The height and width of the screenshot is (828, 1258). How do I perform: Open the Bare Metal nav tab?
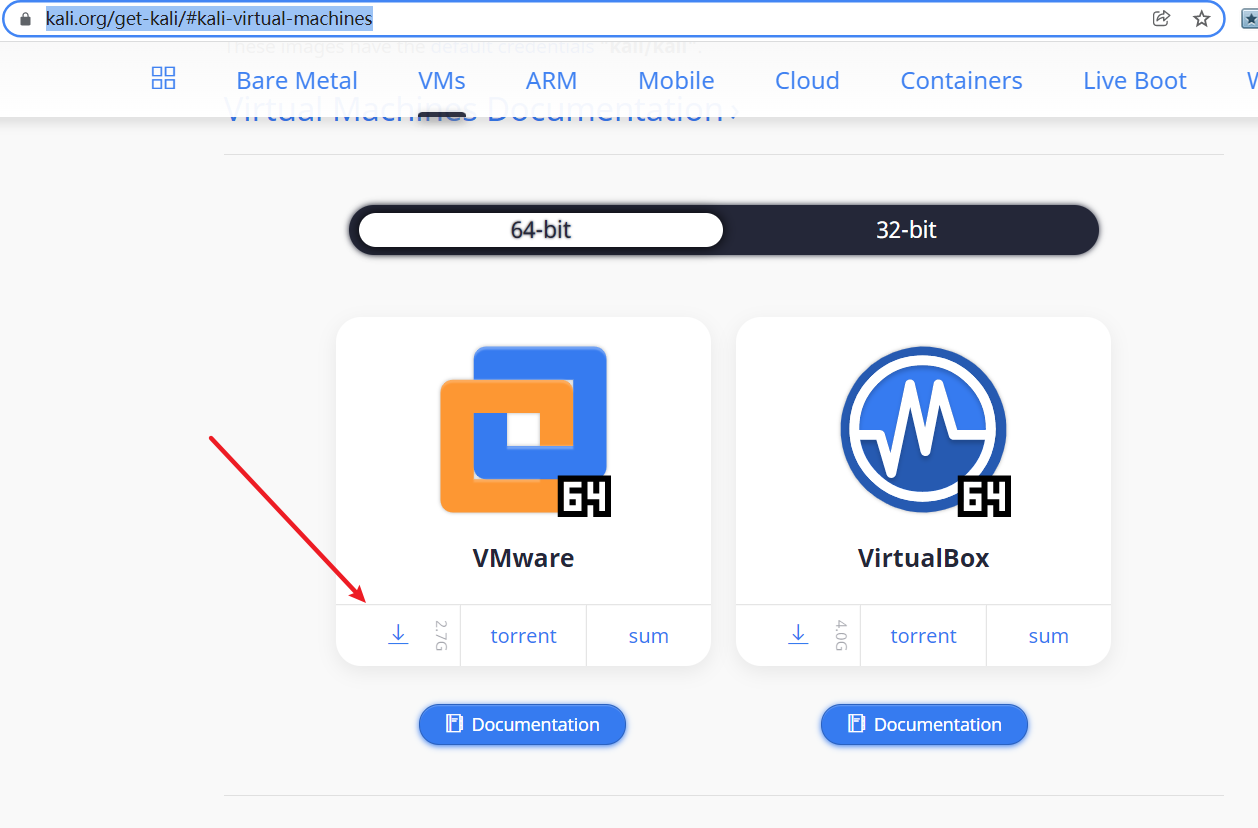(297, 81)
